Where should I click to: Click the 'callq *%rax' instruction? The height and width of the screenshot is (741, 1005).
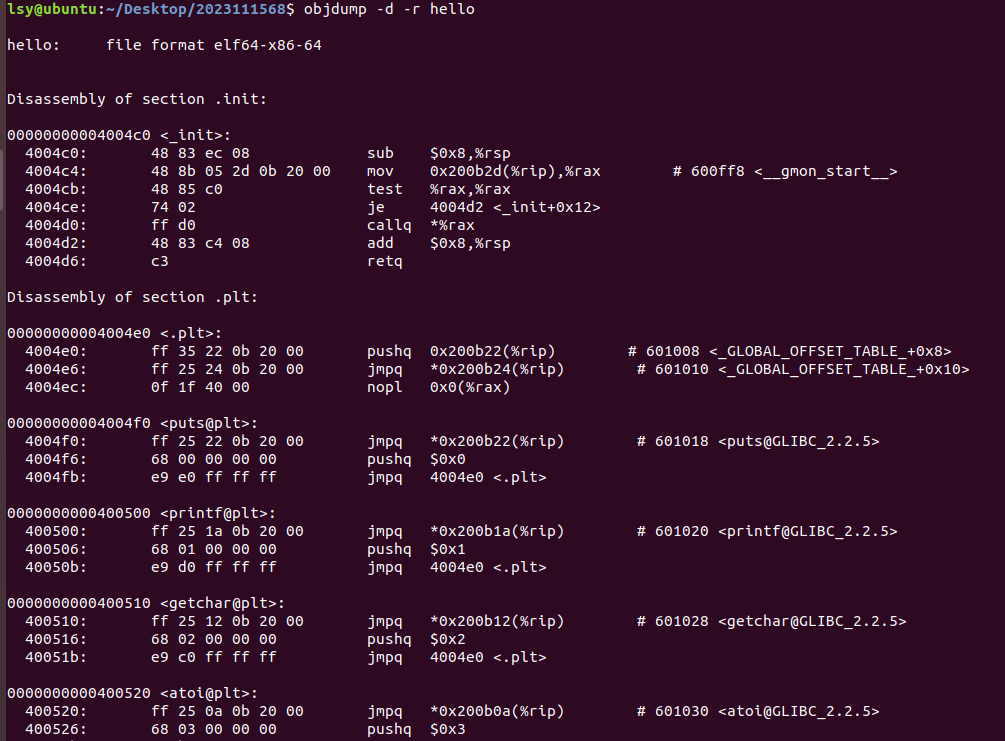pos(421,225)
